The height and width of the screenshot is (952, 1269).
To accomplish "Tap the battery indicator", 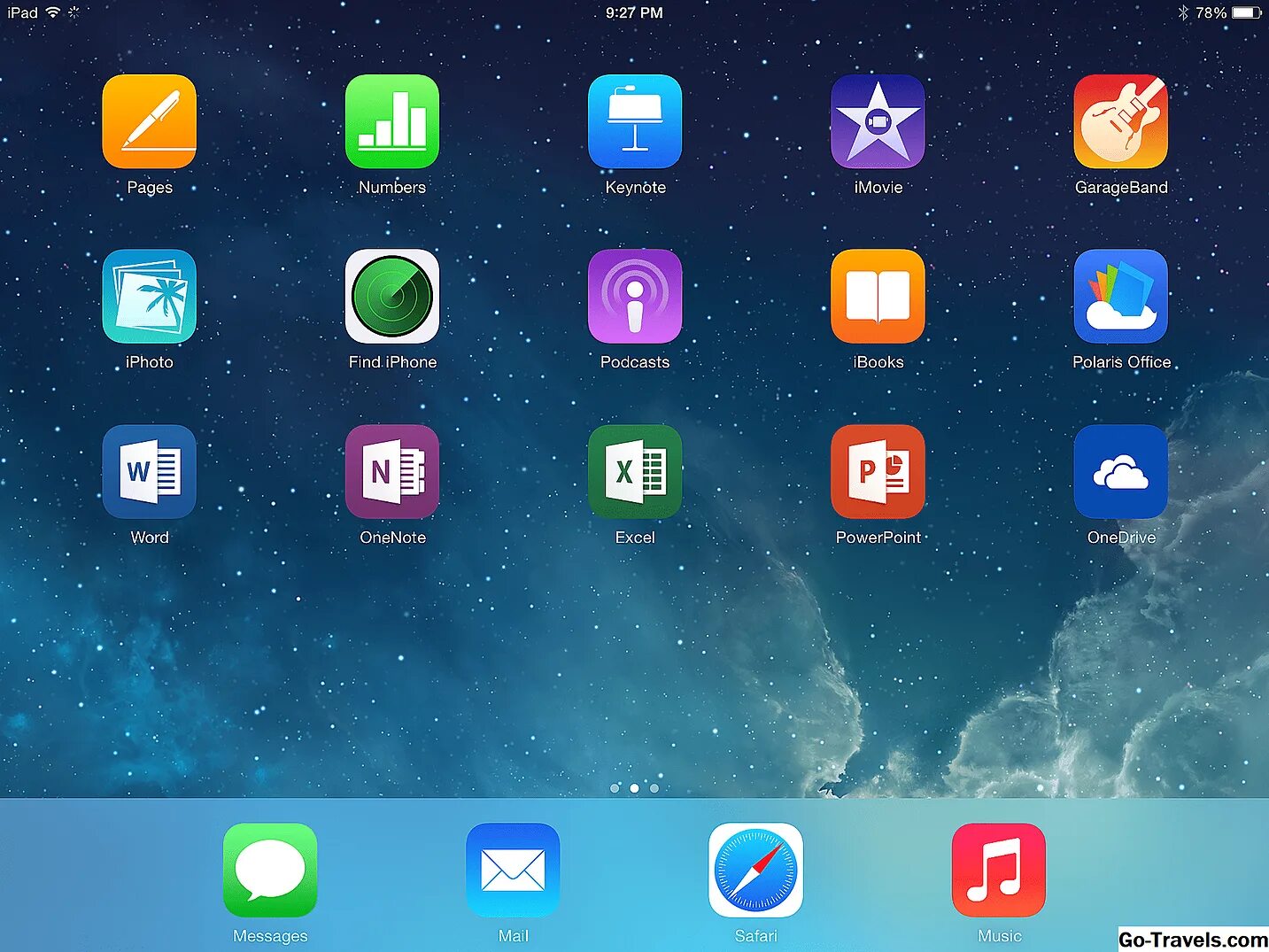I will point(1247,12).
